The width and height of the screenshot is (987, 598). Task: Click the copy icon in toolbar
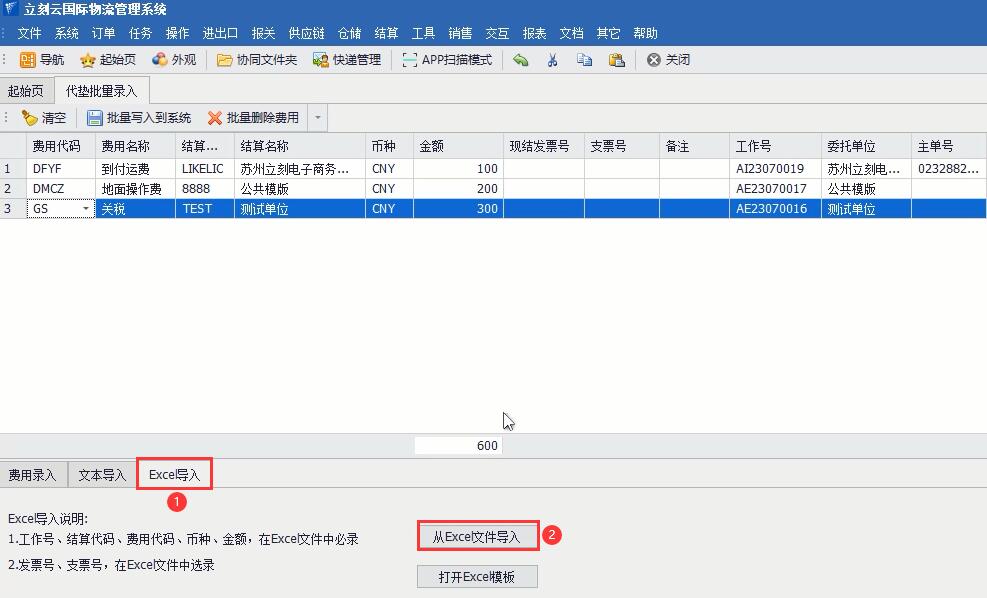584,60
